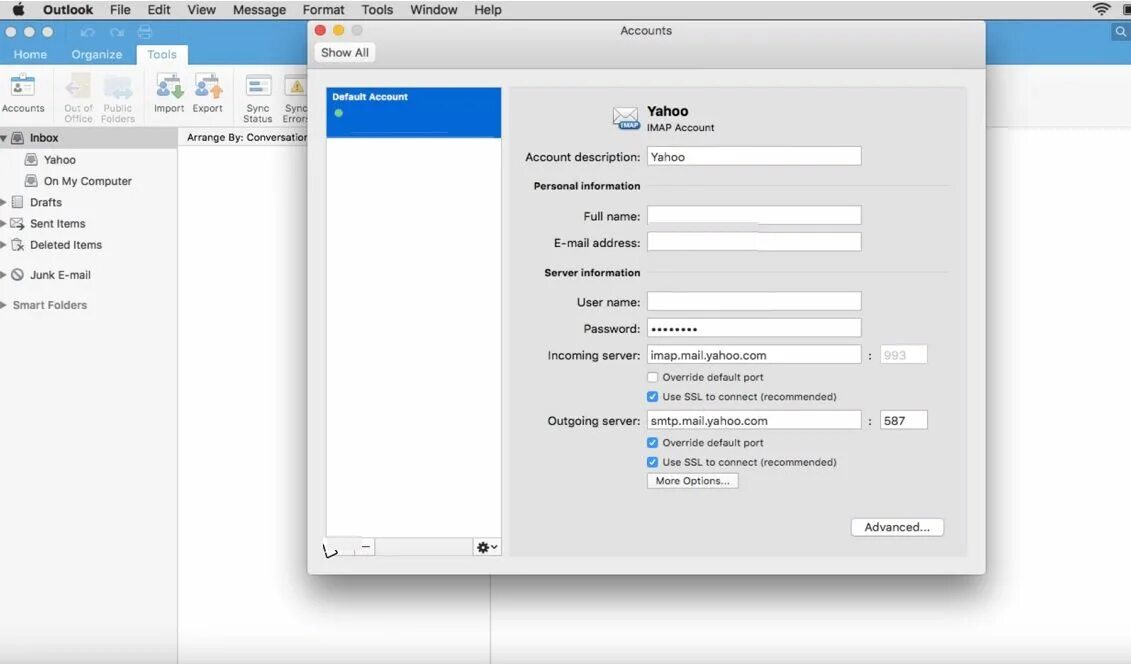
Task: Select the Deleted Items folder
Action: pyautogui.click(x=66, y=245)
